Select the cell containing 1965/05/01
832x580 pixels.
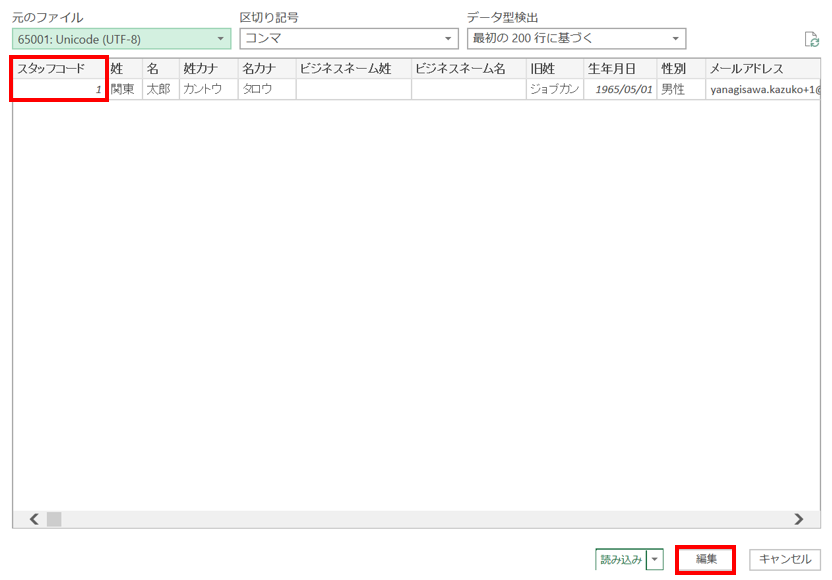pos(619,90)
